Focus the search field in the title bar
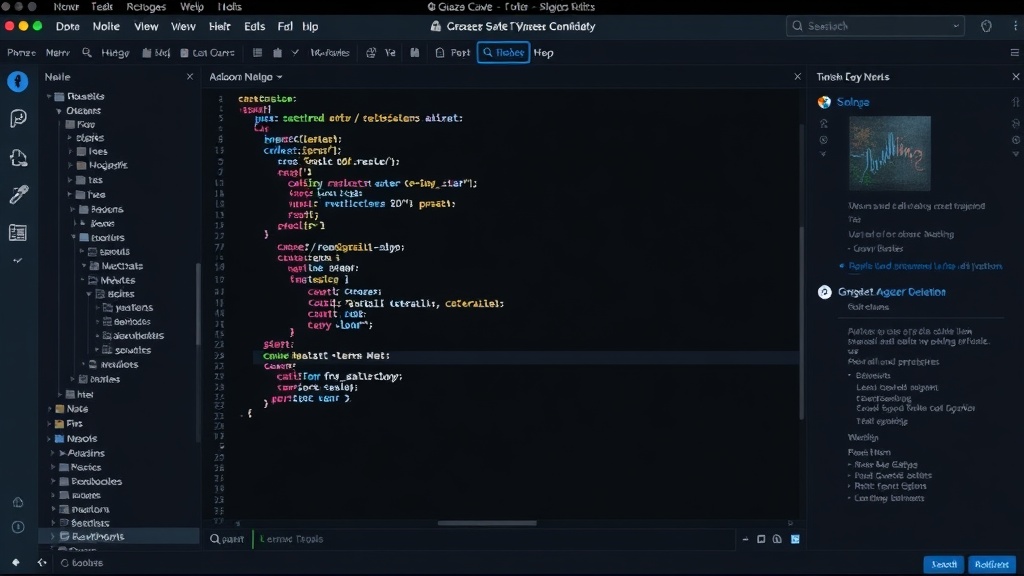Screen dimensions: 1024x576 [x=875, y=26]
